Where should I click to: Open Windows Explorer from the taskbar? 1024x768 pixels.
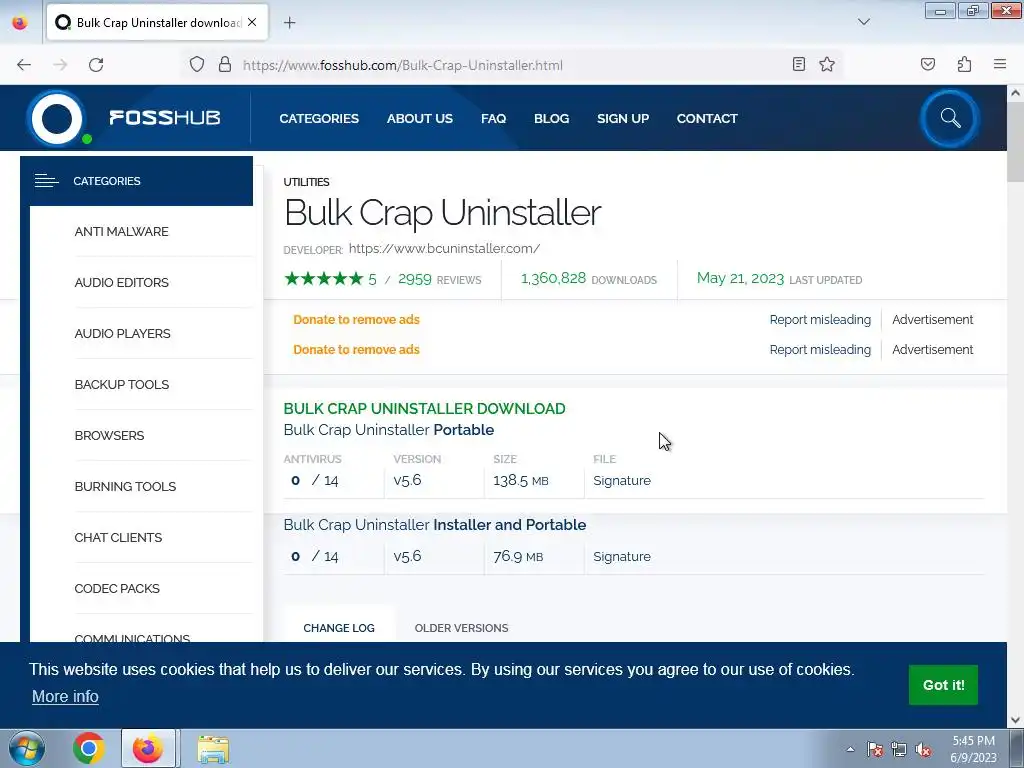213,748
